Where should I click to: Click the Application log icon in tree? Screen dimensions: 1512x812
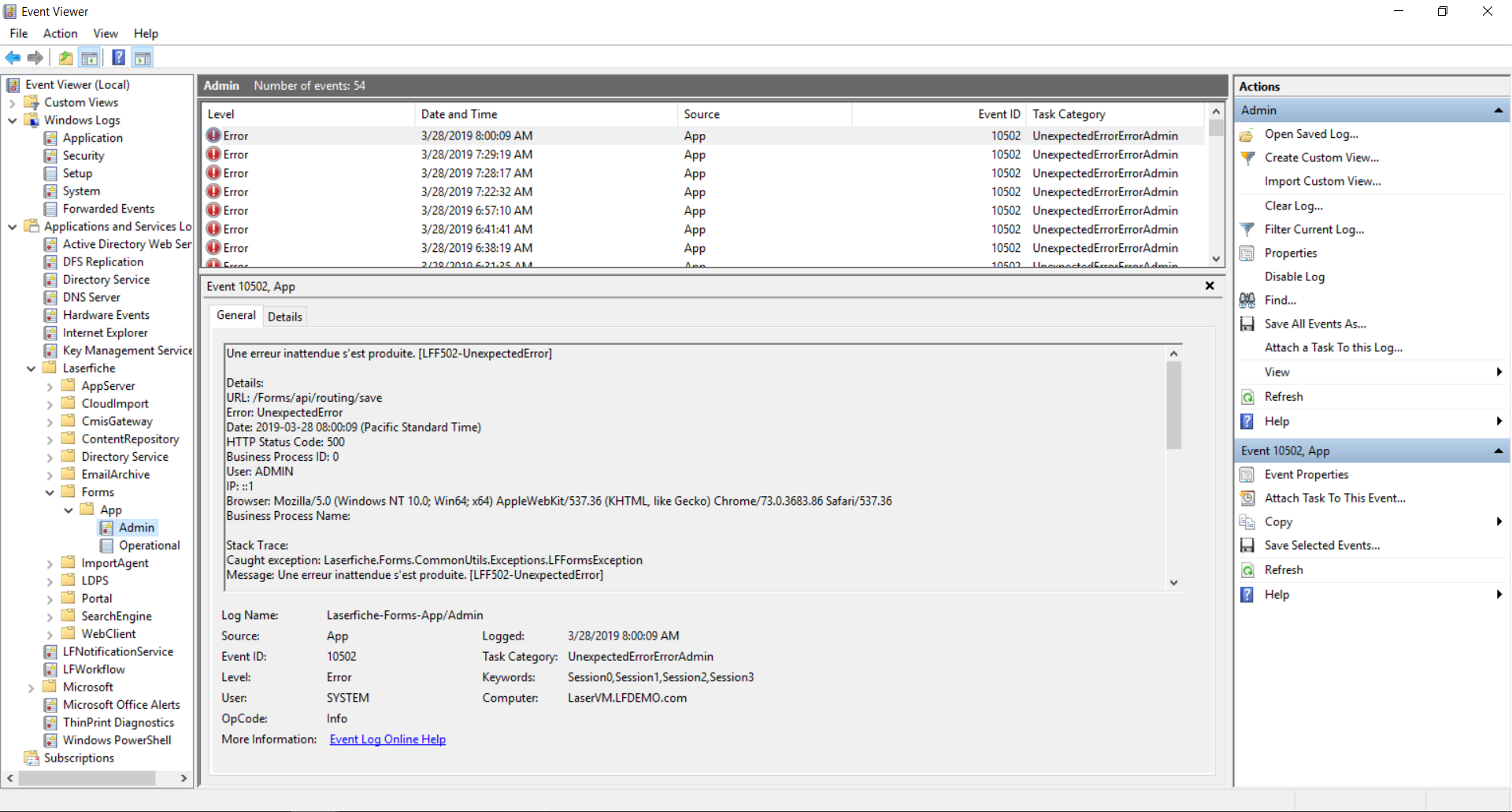(x=50, y=138)
